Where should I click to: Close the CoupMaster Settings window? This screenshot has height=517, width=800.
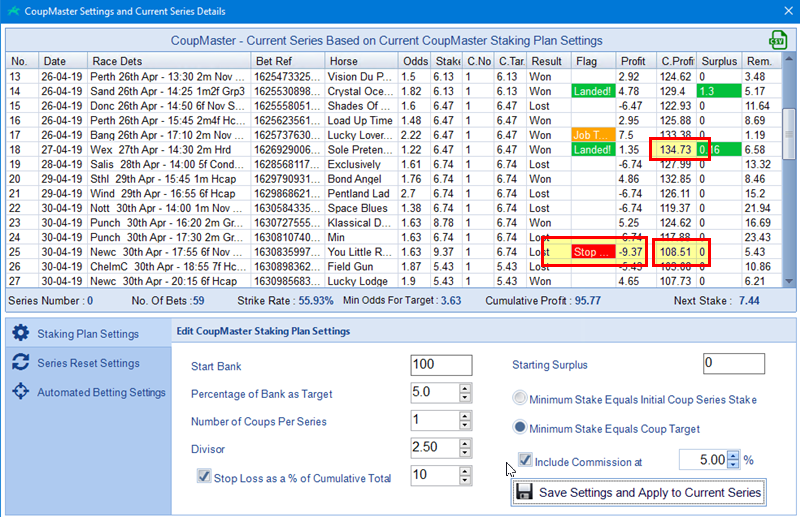(788, 11)
